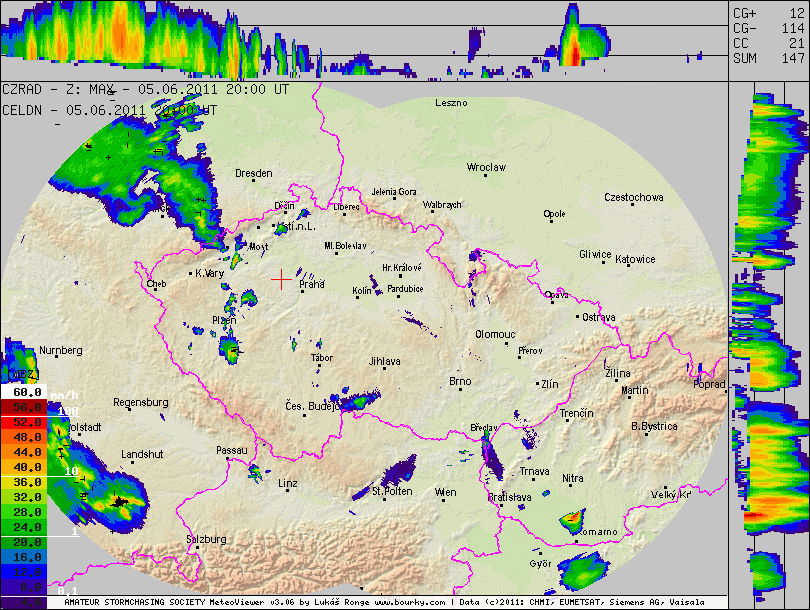Screen dimensions: 810x610
Task: Select the 44.0 dBZ orange legend color
Action: pos(24,452)
